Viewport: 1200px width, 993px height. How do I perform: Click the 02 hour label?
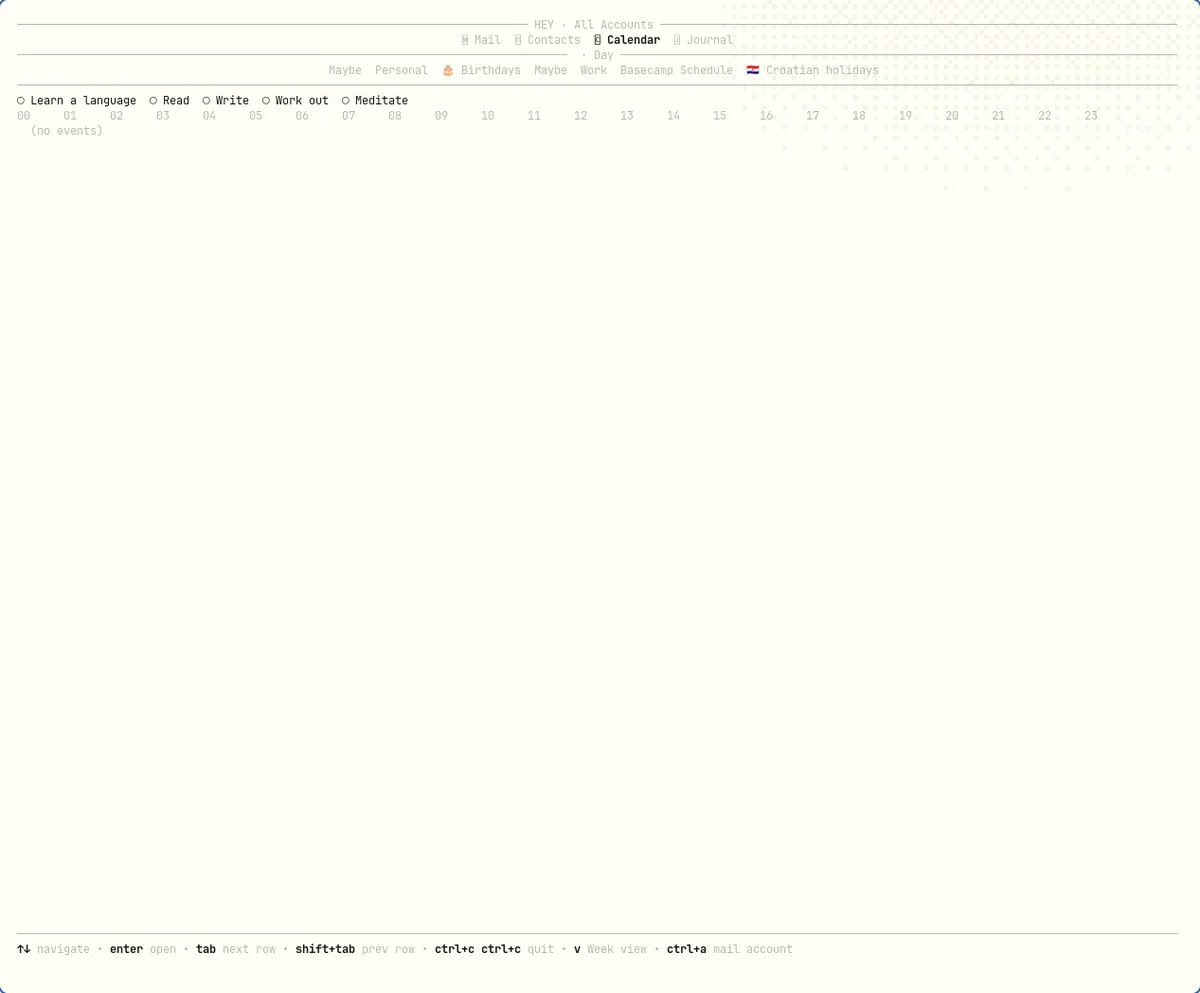coord(117,116)
